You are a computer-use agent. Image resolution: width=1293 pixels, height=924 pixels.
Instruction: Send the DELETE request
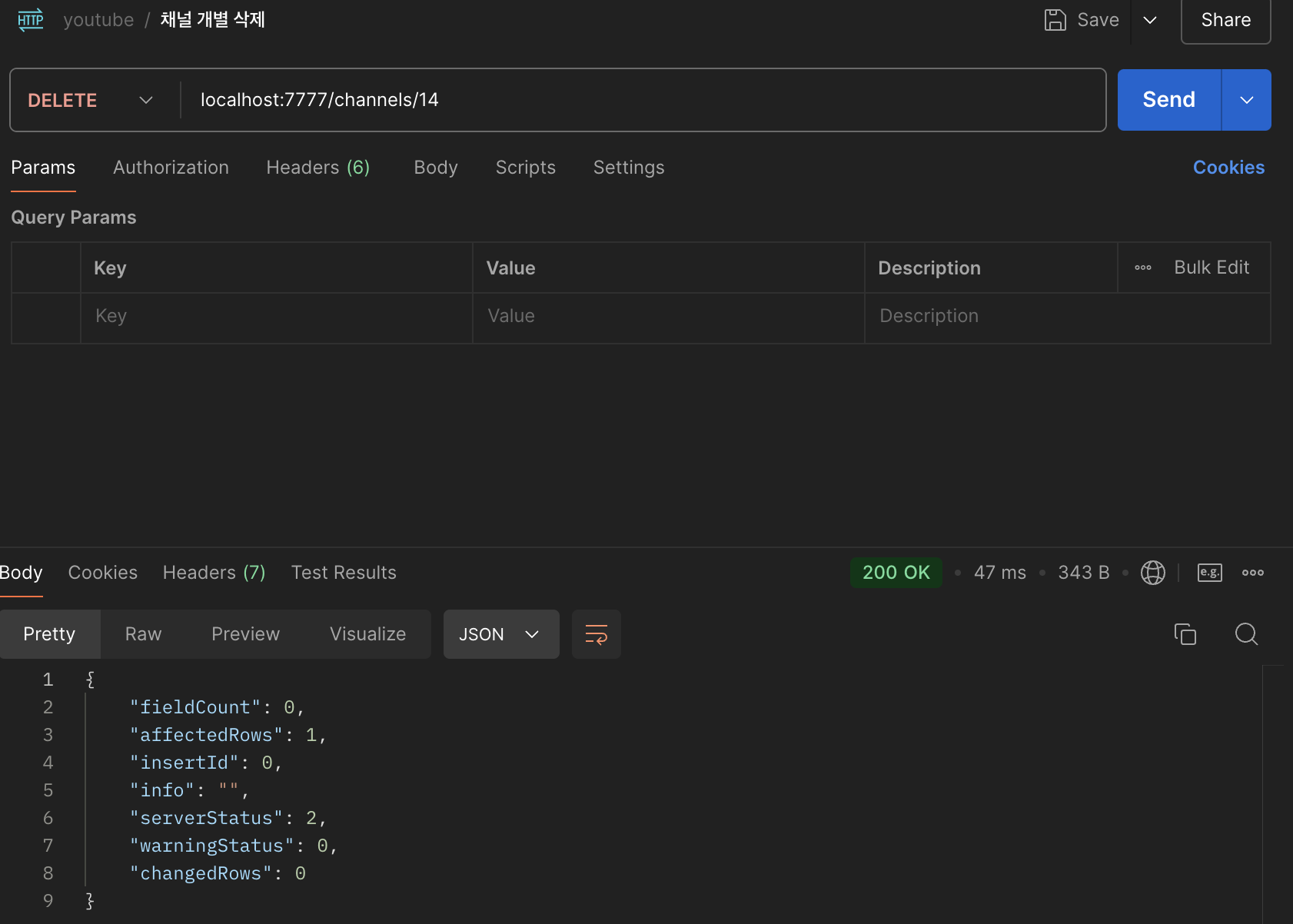coord(1168,100)
